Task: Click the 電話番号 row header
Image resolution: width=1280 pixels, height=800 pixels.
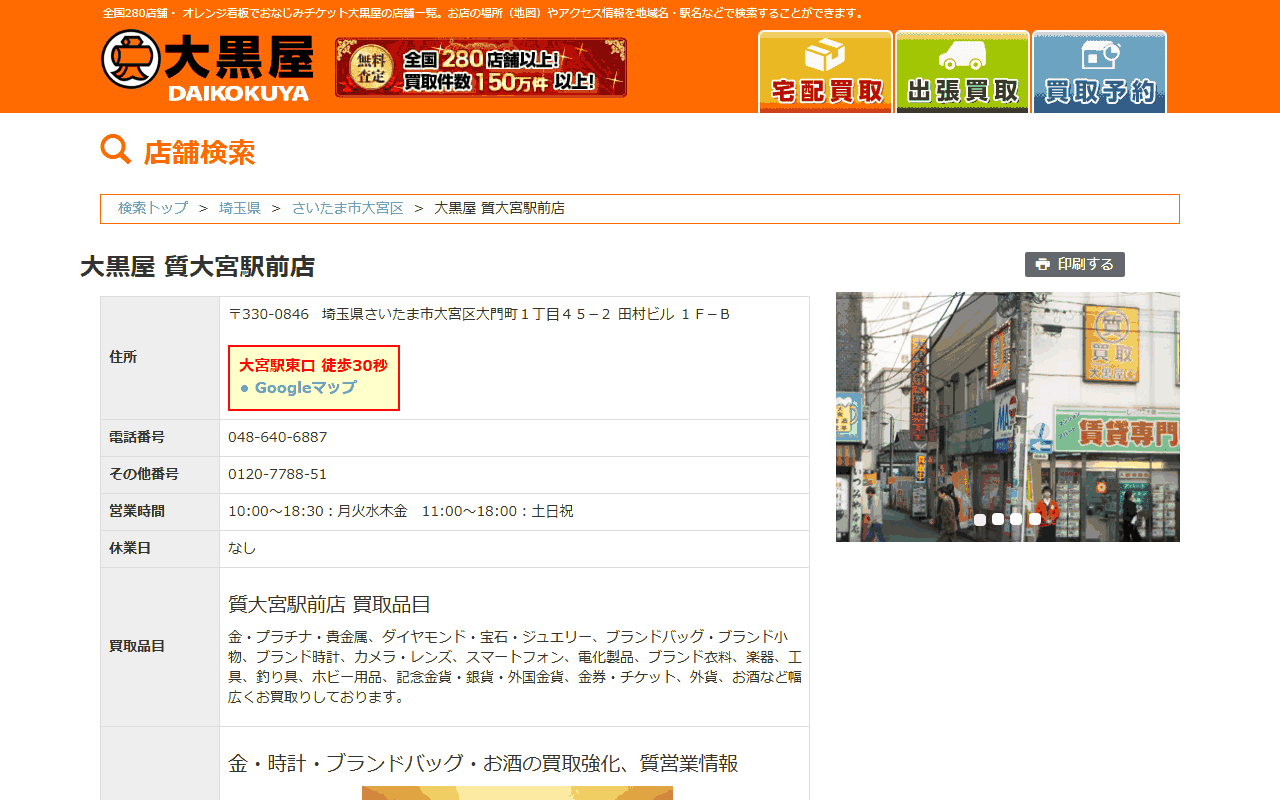Action: (160, 437)
